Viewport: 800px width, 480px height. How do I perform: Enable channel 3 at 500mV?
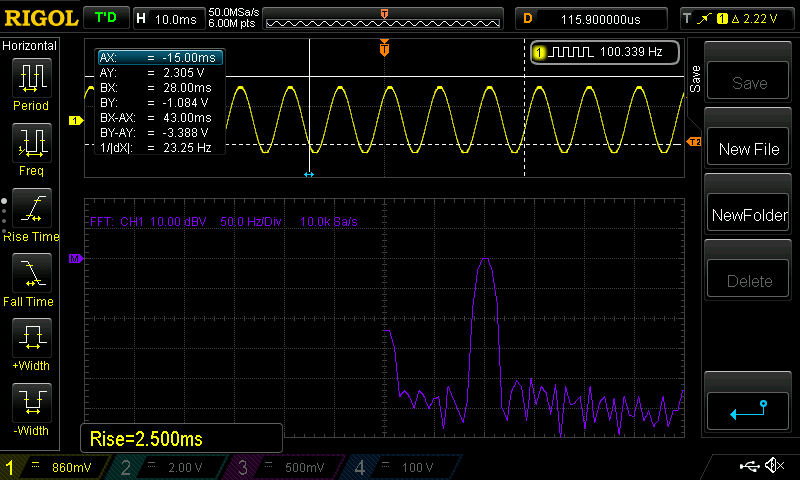pos(287,467)
